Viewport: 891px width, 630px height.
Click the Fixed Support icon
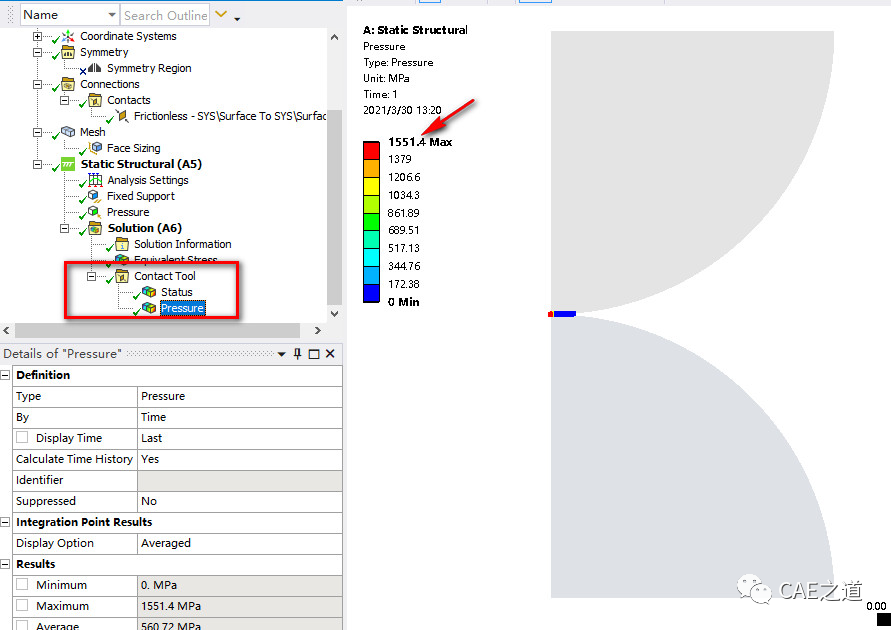click(95, 196)
